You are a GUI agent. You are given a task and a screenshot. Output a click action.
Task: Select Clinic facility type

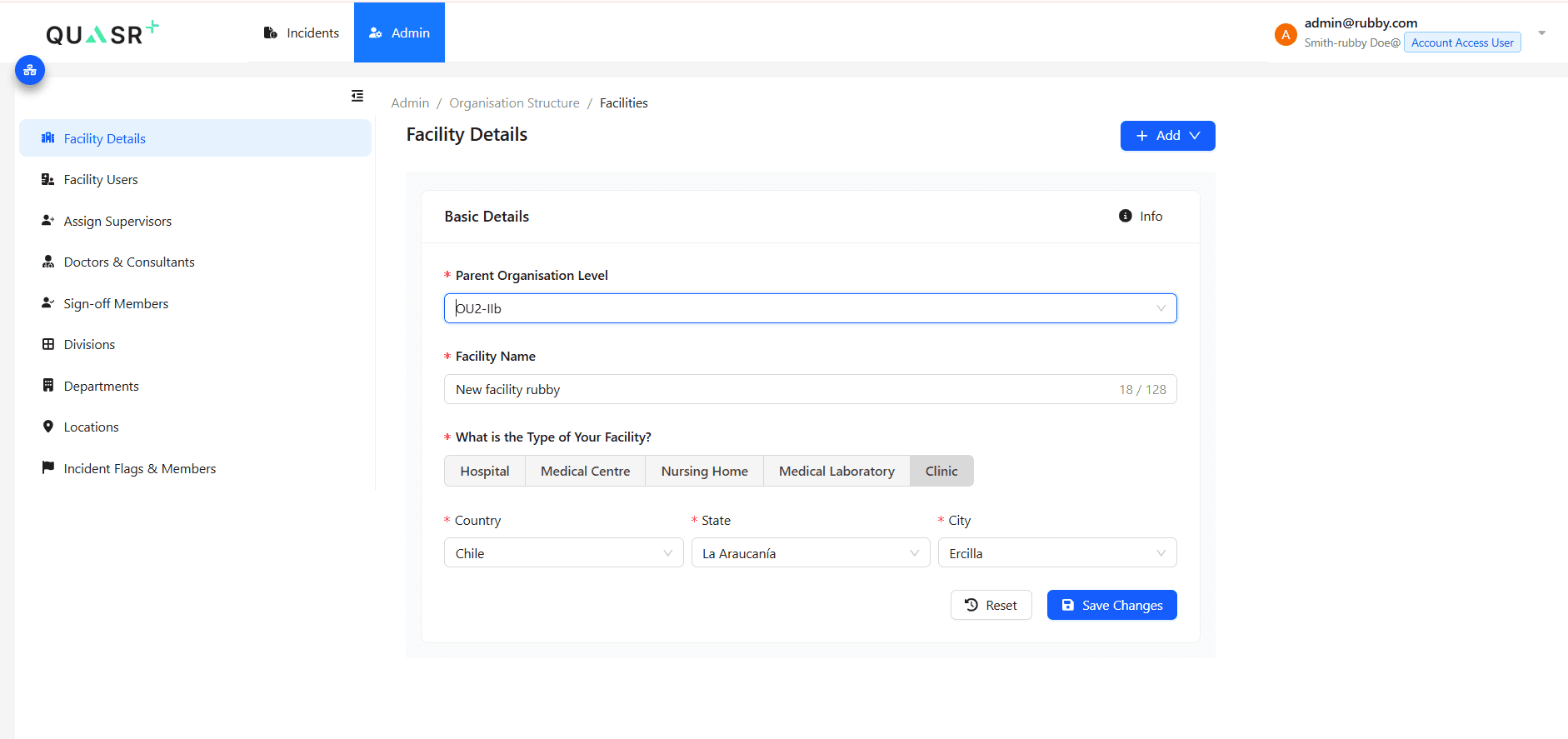coord(941,471)
